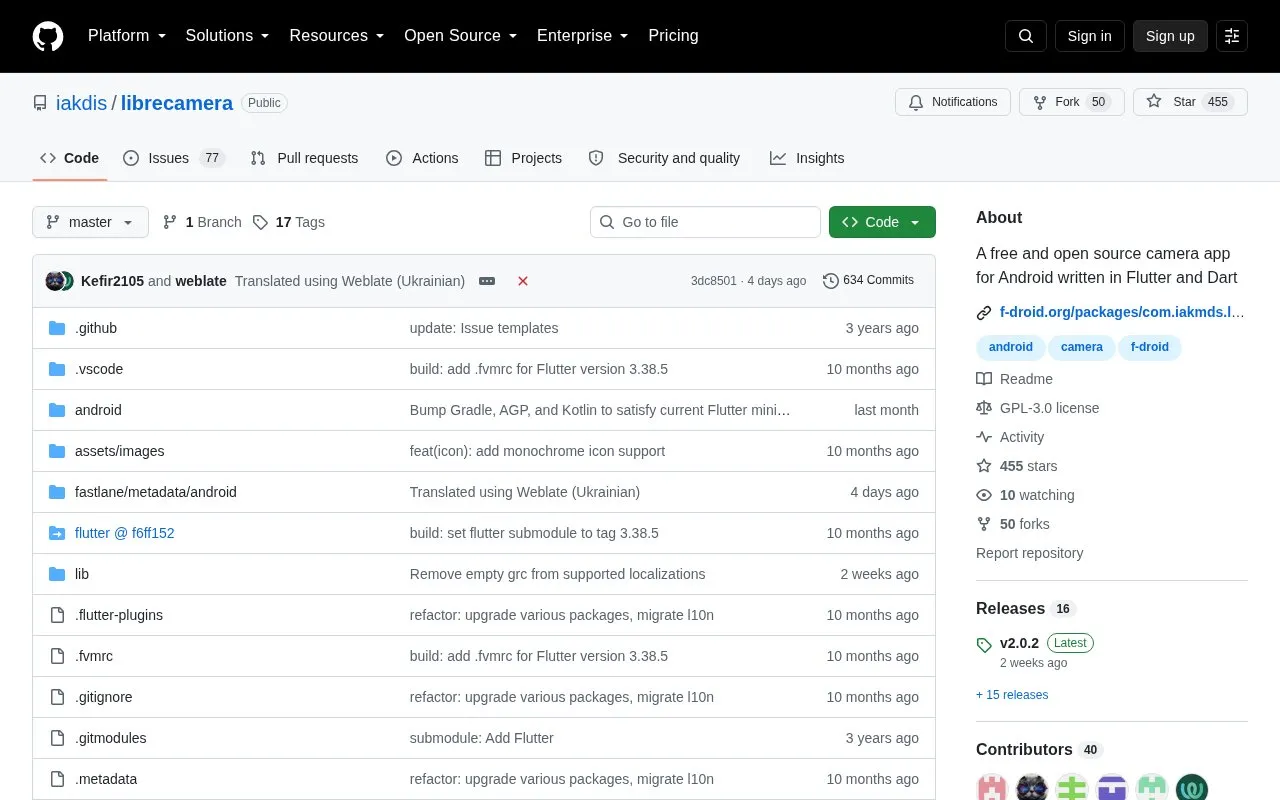Open the master branch selector dropdown
Viewport: 1280px width, 800px height.
pyautogui.click(x=90, y=222)
